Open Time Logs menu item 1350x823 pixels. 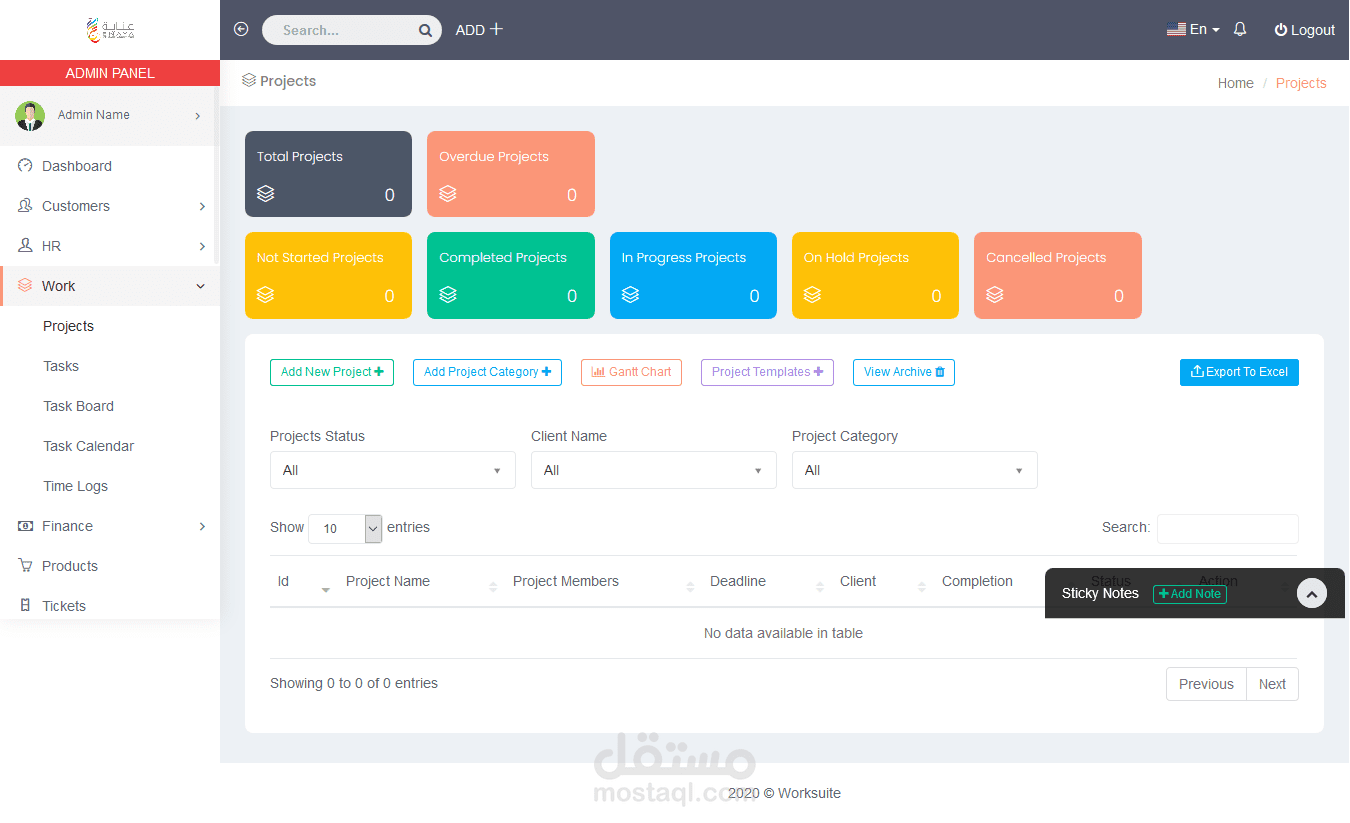[x=75, y=486]
